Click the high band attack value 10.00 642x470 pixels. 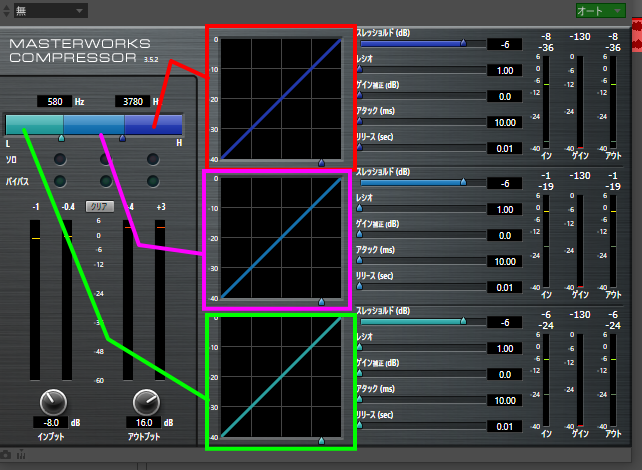pos(504,122)
